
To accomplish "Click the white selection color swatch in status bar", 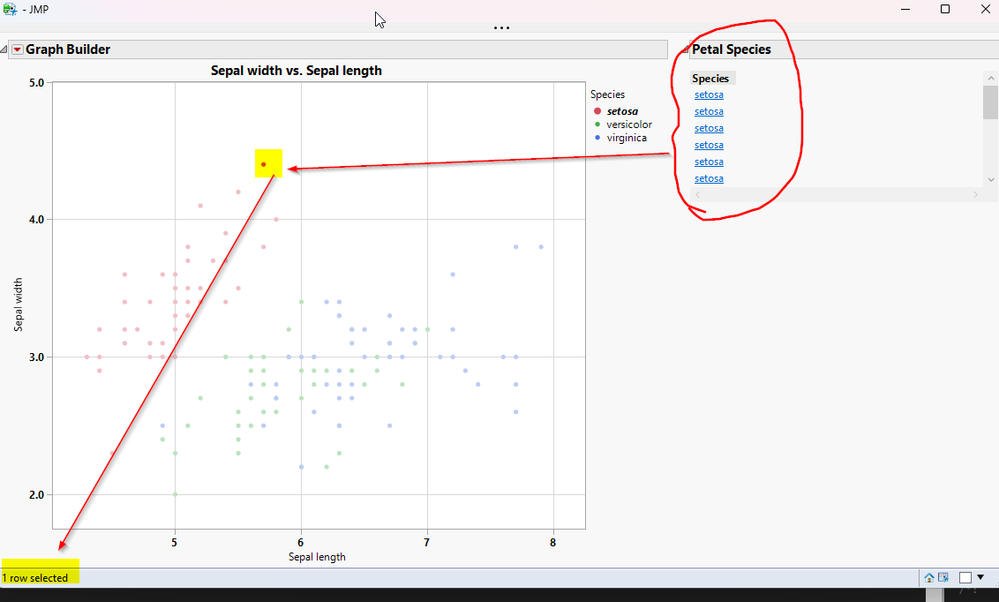I will coord(965,577).
